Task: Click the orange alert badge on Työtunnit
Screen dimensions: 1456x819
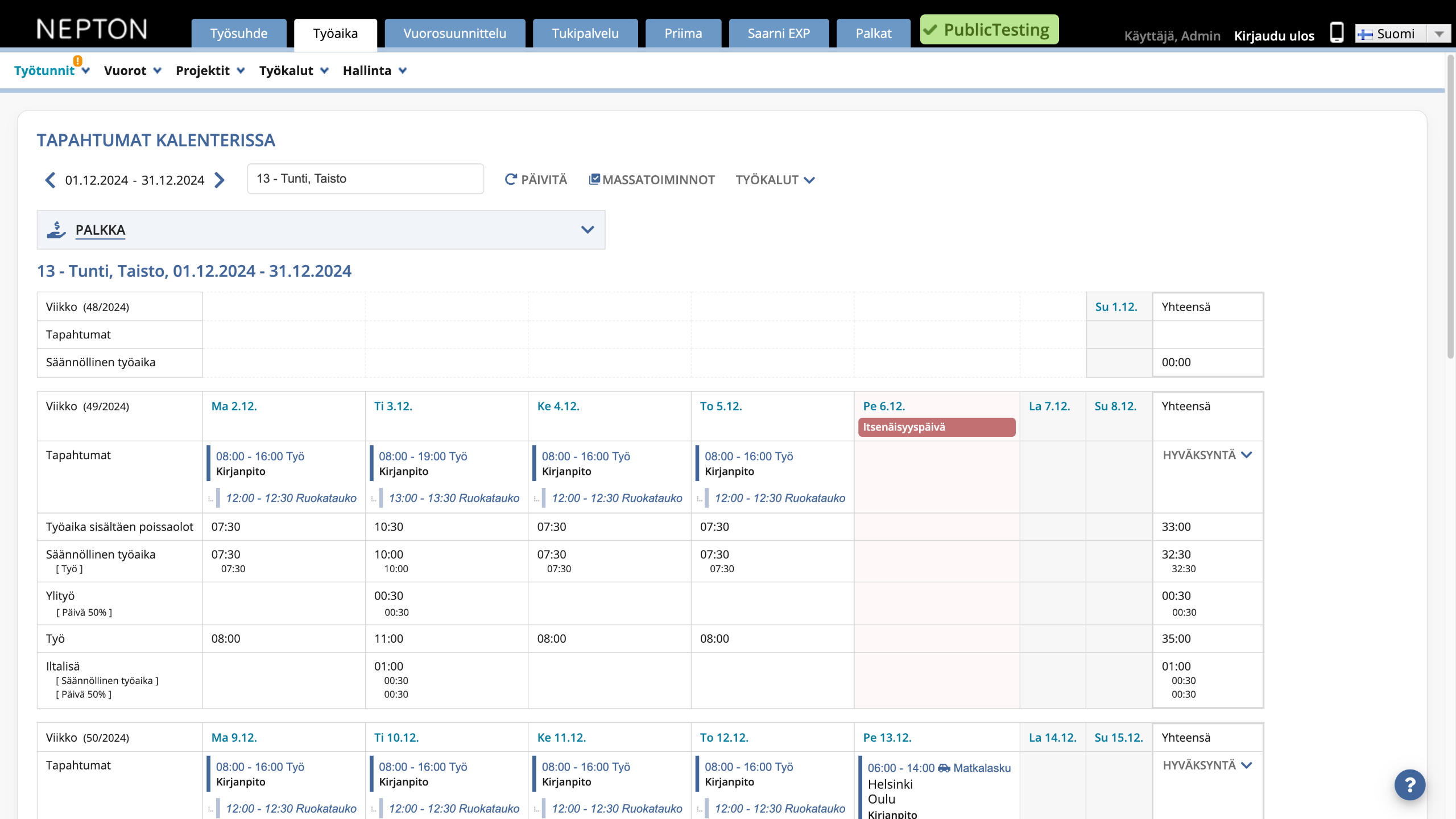Action: 78,61
